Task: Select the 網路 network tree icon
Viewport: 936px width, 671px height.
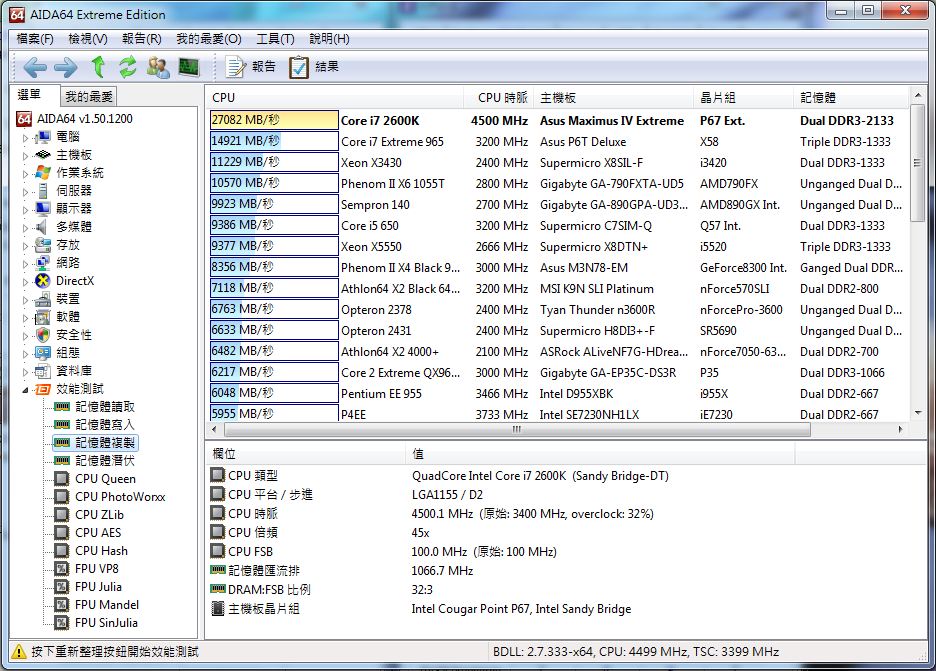Action: (42, 263)
